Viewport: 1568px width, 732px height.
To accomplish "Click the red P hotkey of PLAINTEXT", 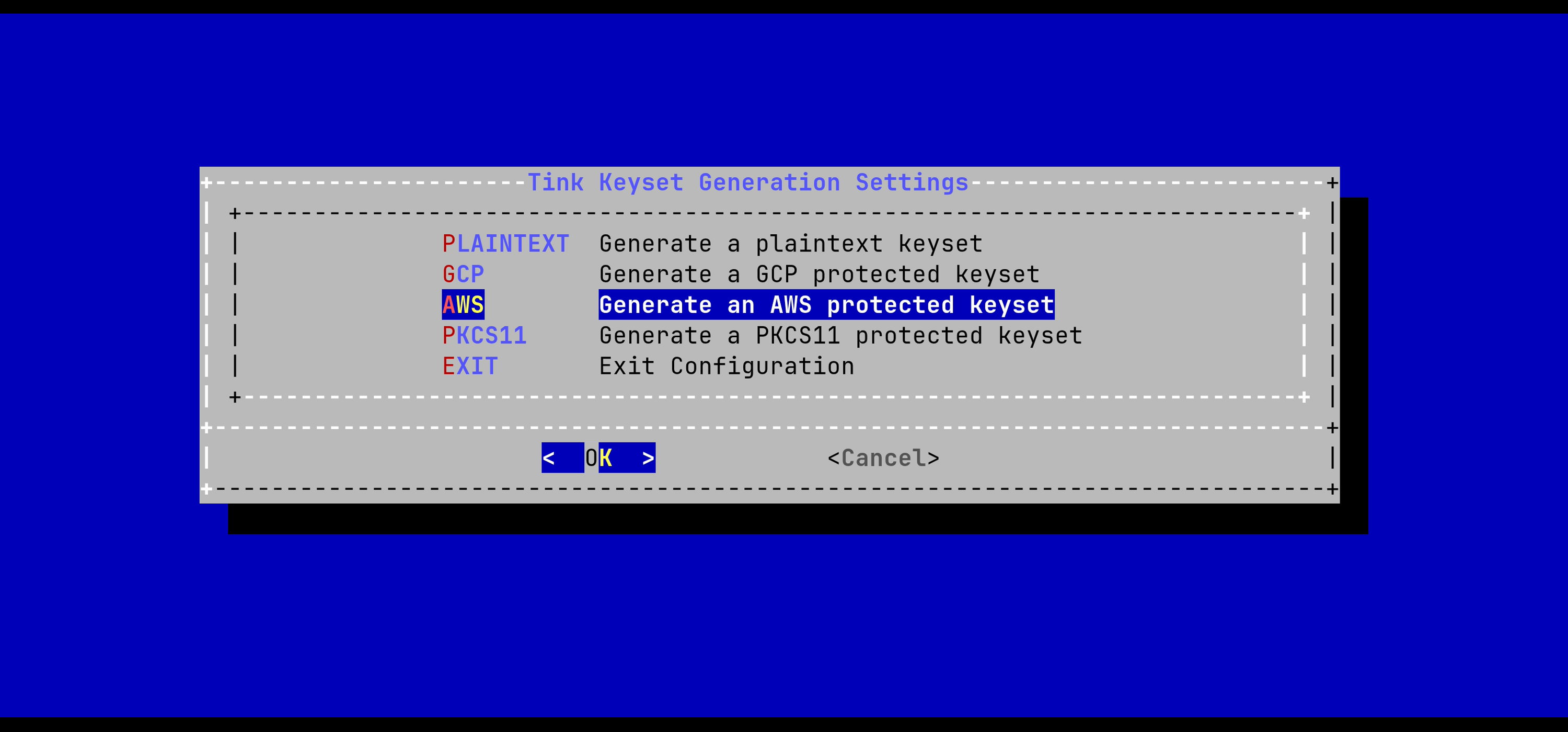I will pyautogui.click(x=448, y=244).
